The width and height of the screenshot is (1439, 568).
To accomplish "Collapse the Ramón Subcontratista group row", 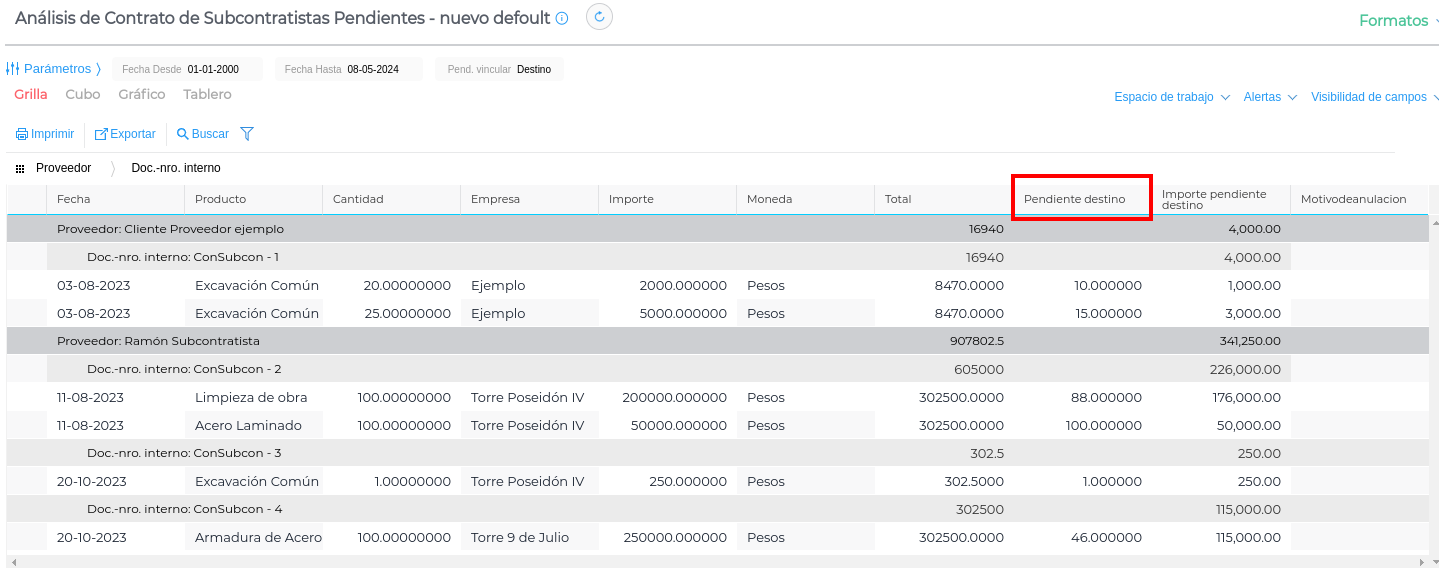I will tap(158, 341).
